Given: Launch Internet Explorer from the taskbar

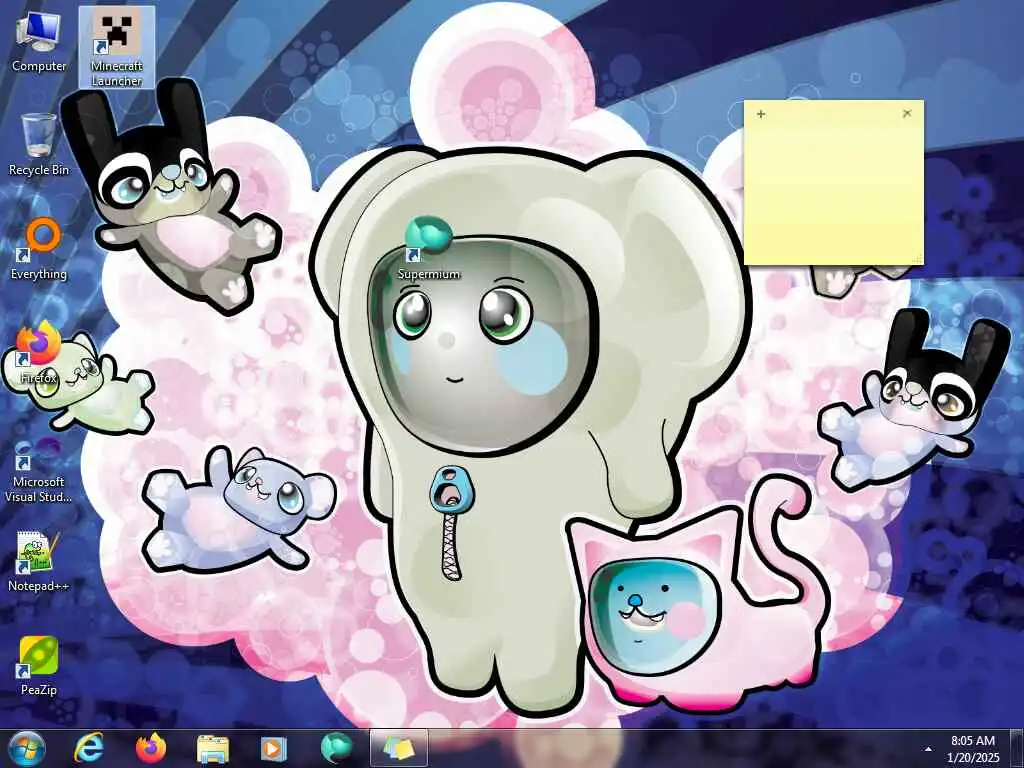Looking at the screenshot, I should click(89, 748).
